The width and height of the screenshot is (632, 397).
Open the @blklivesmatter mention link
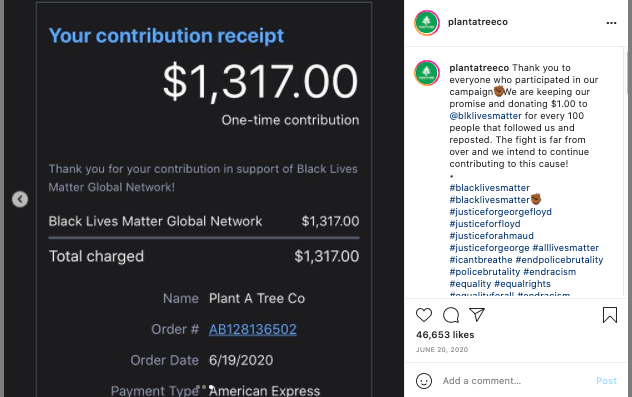485,116
